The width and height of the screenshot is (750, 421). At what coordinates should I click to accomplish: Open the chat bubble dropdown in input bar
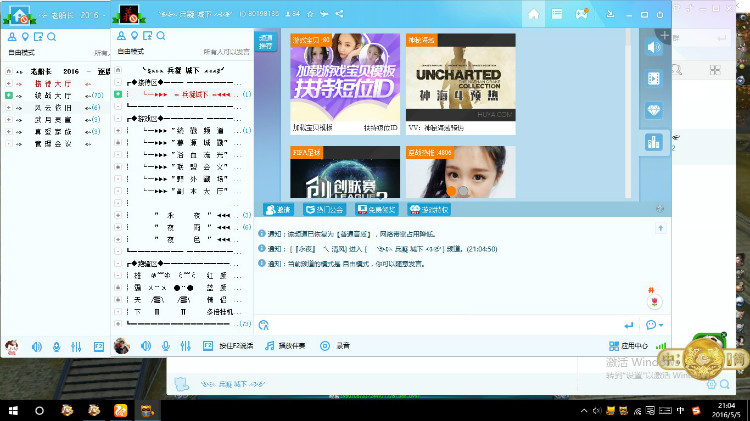[654, 325]
